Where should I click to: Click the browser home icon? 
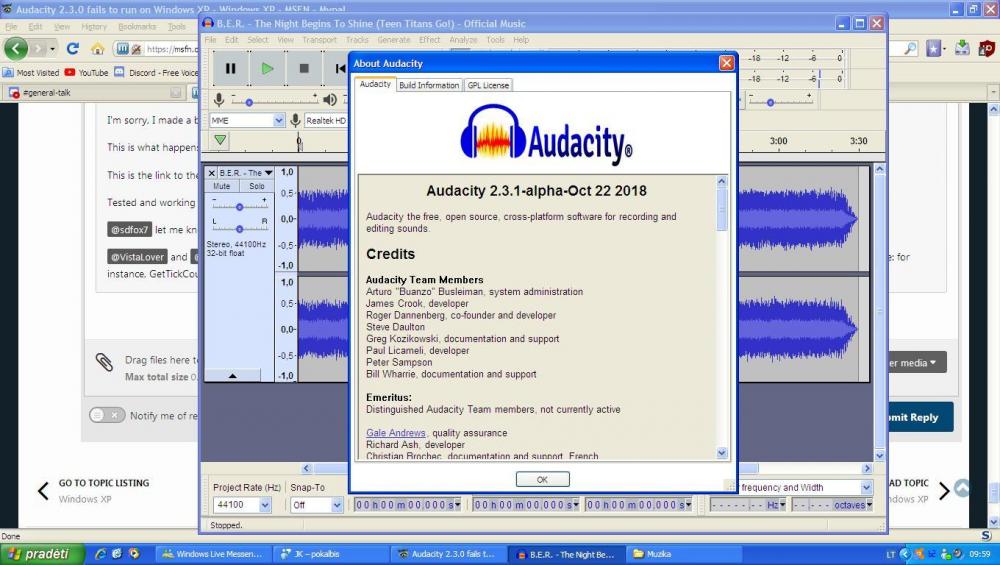pos(97,48)
